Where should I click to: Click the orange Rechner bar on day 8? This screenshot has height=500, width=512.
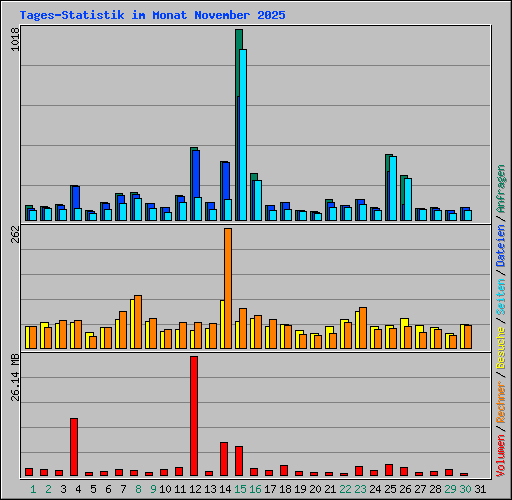coord(138,322)
